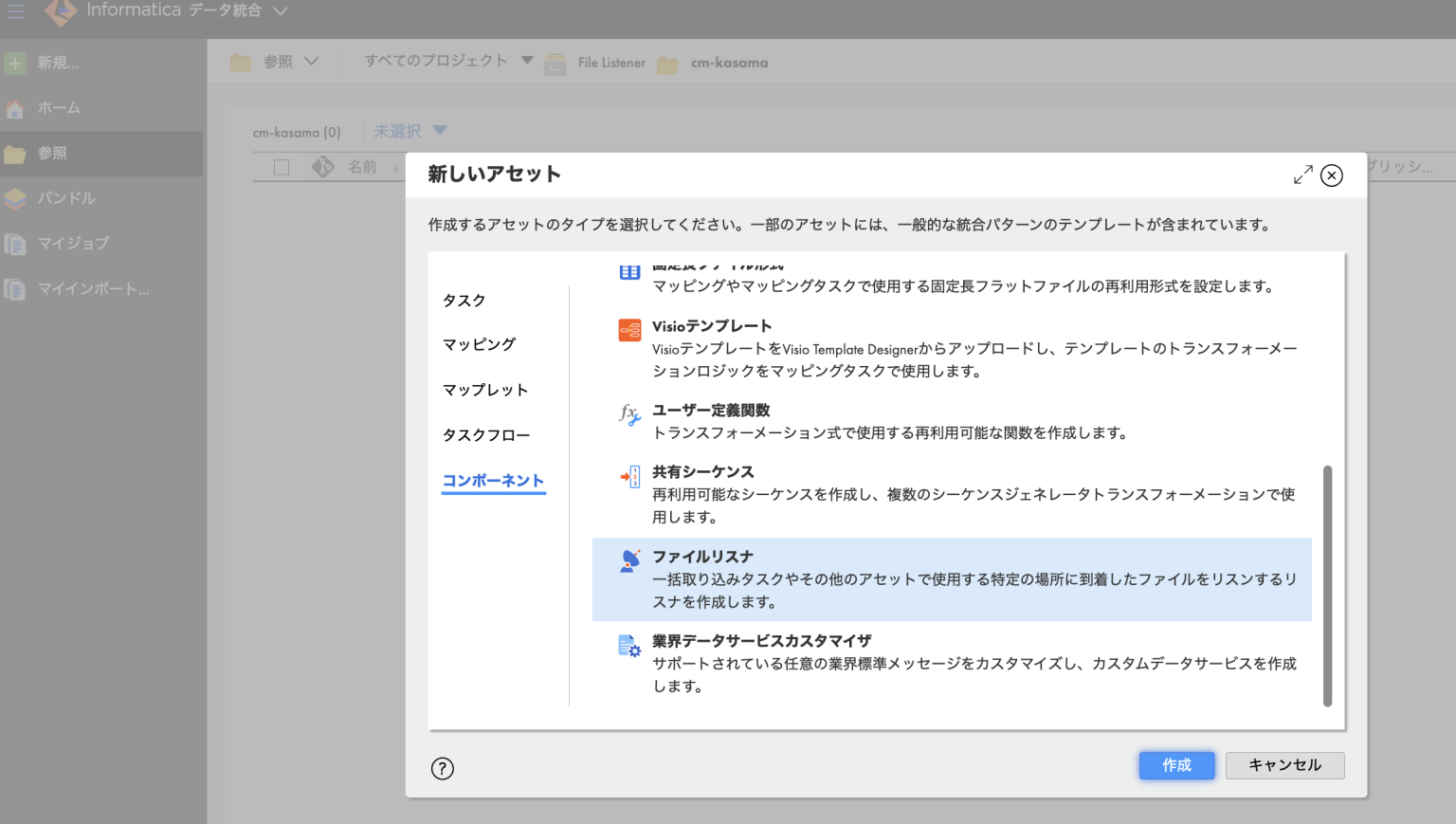Image resolution: width=1456 pixels, height=824 pixels.
Task: Click the Visioテンプレート icon
Action: (628, 332)
